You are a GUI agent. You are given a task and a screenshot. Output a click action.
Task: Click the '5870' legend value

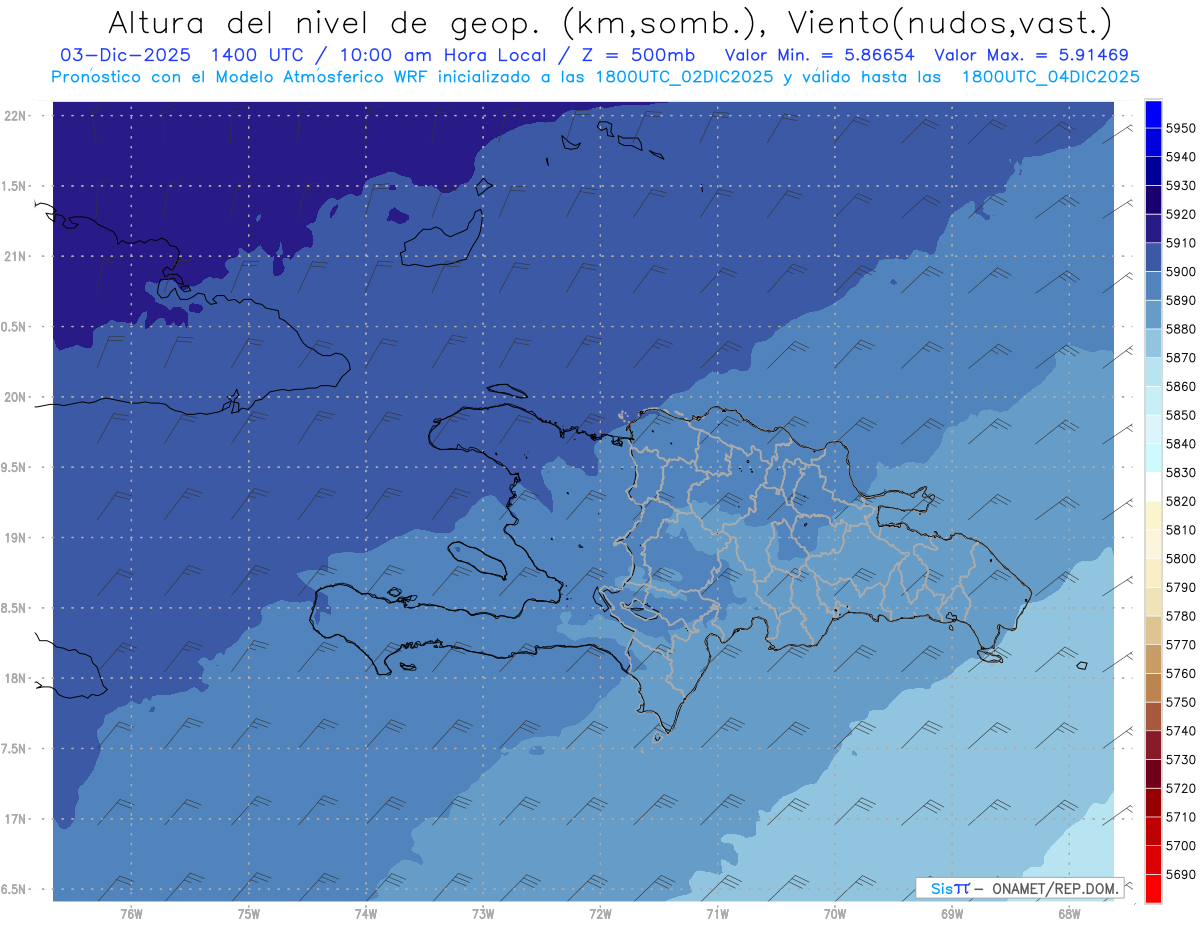coord(1180,358)
